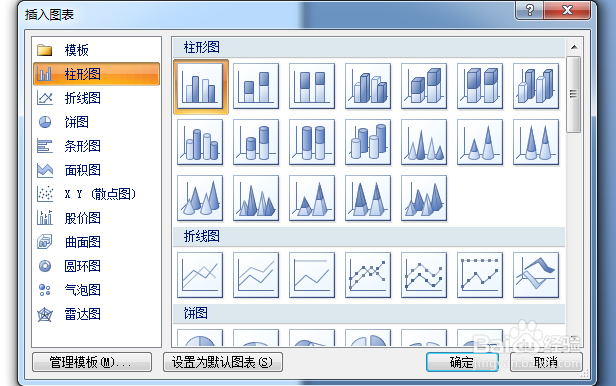
Task: Choose the clustered cylinder chart
Action: click(200, 142)
